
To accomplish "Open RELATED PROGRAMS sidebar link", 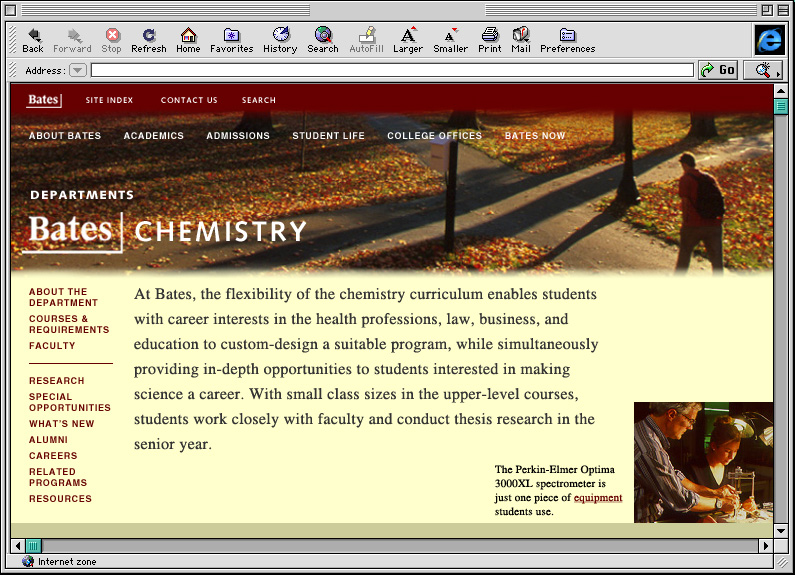I will [x=58, y=477].
